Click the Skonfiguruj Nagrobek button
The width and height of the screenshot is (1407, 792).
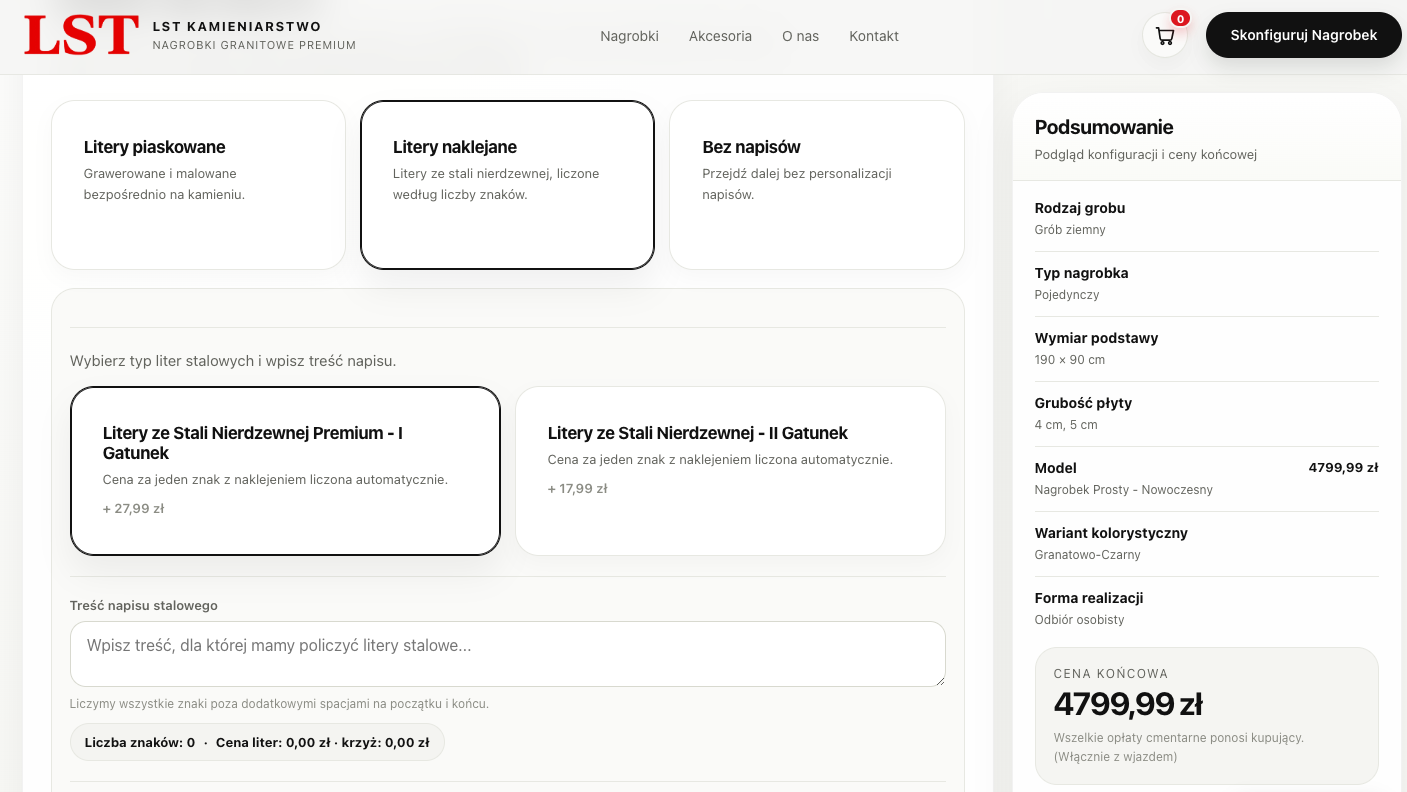click(1304, 35)
